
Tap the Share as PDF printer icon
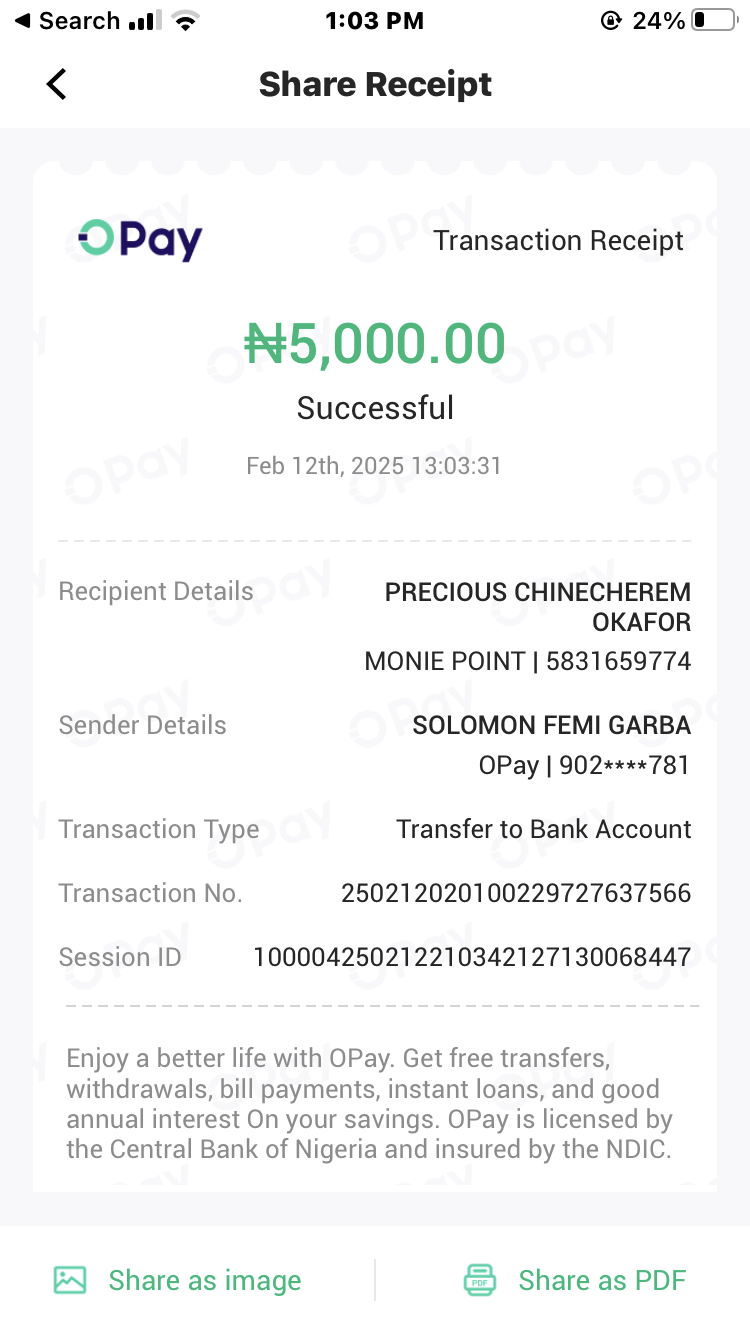pyautogui.click(x=480, y=1280)
